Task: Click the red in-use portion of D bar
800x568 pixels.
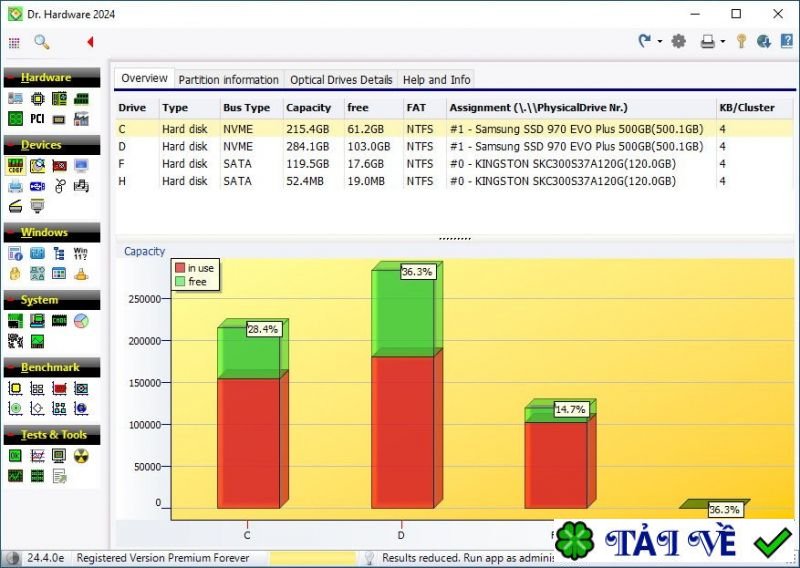Action: [402, 432]
